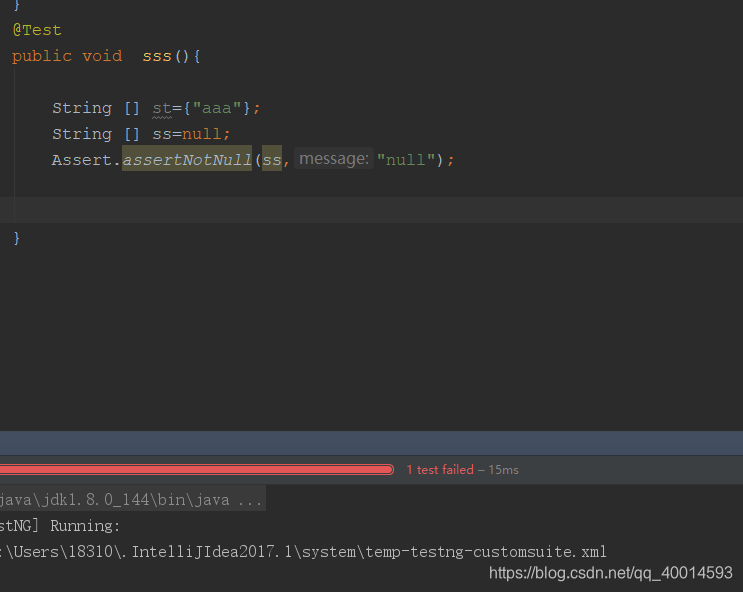The width and height of the screenshot is (743, 592).
Task: Click the "null" message string argument
Action: tap(406, 160)
